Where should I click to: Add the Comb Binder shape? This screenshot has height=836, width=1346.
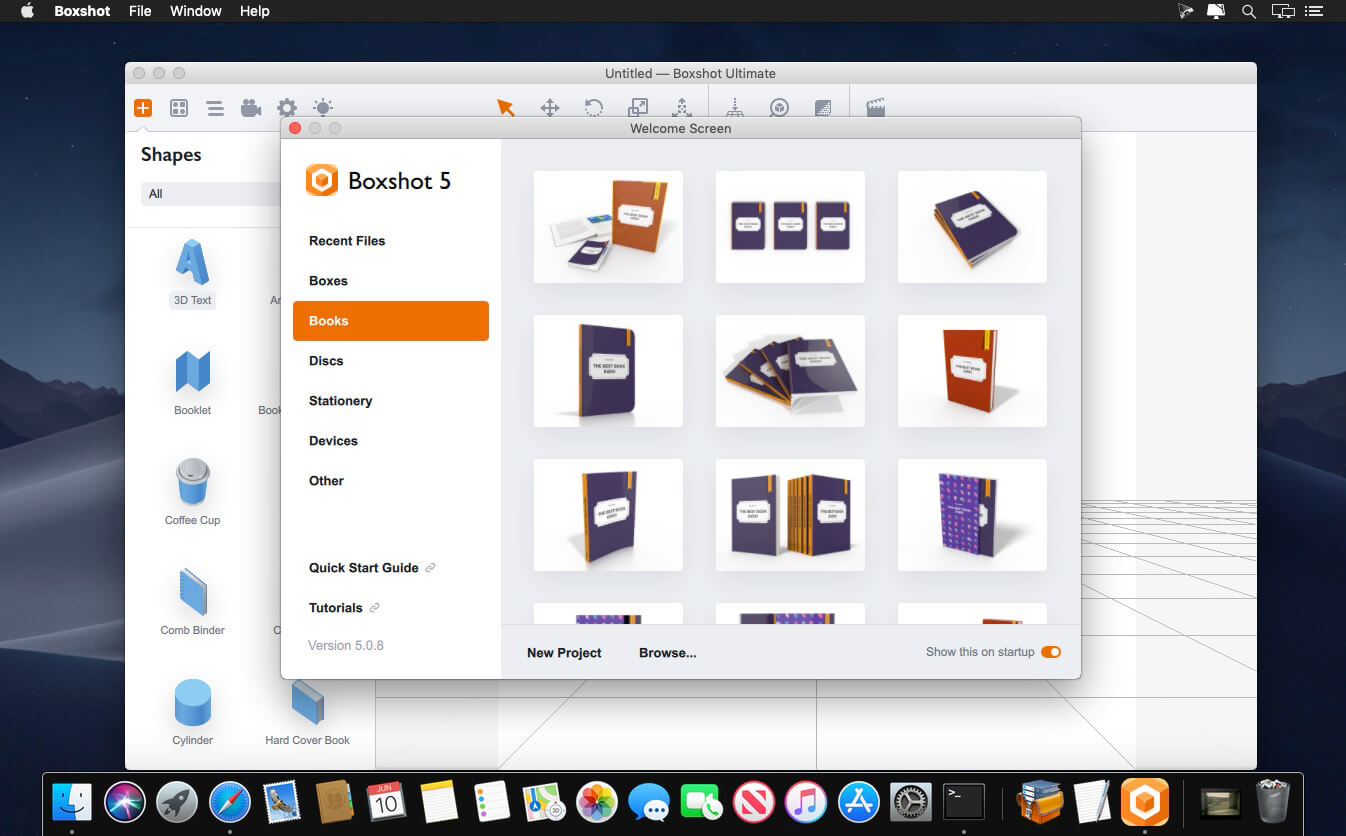[x=193, y=603]
